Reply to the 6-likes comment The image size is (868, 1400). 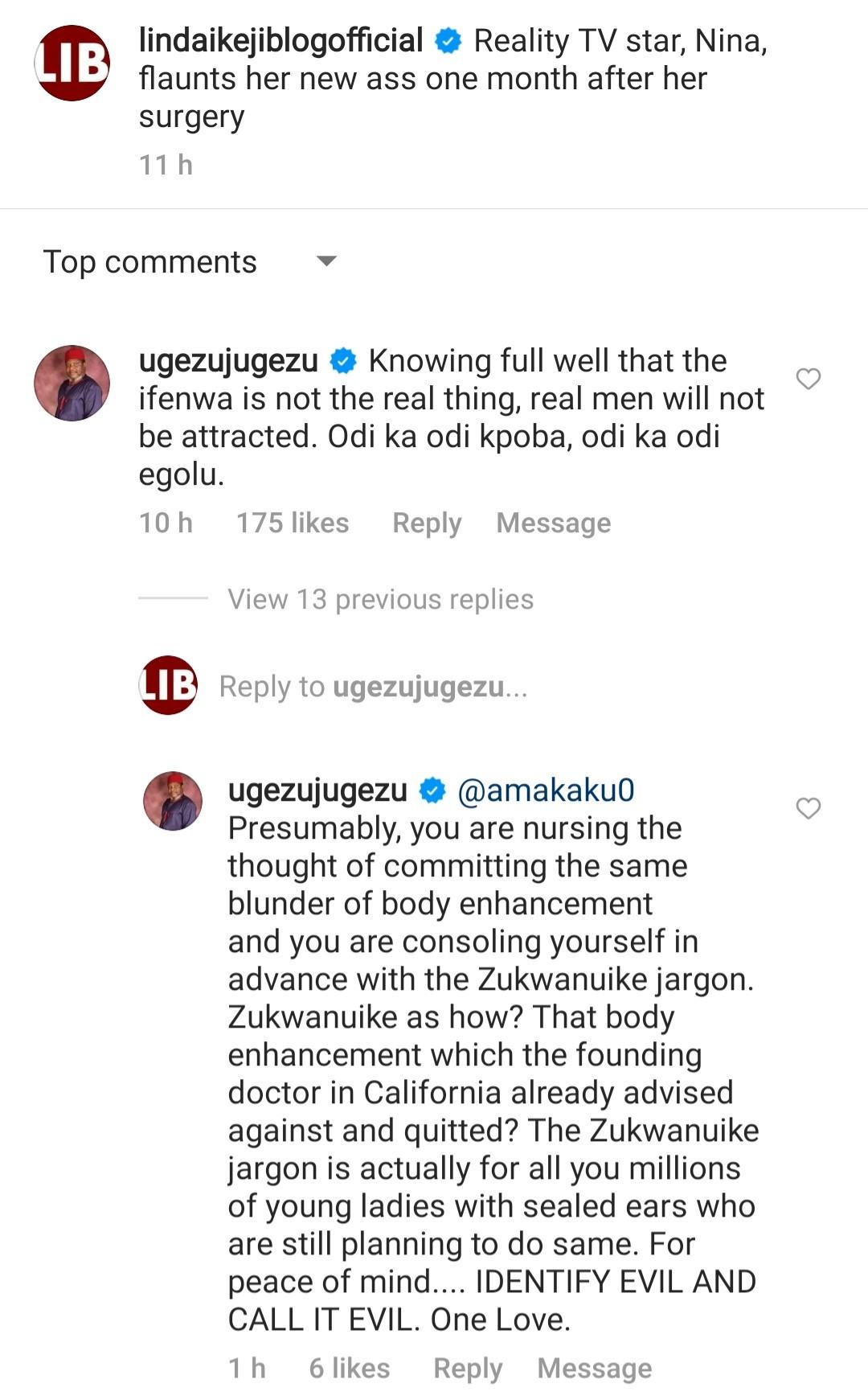pyautogui.click(x=467, y=1368)
